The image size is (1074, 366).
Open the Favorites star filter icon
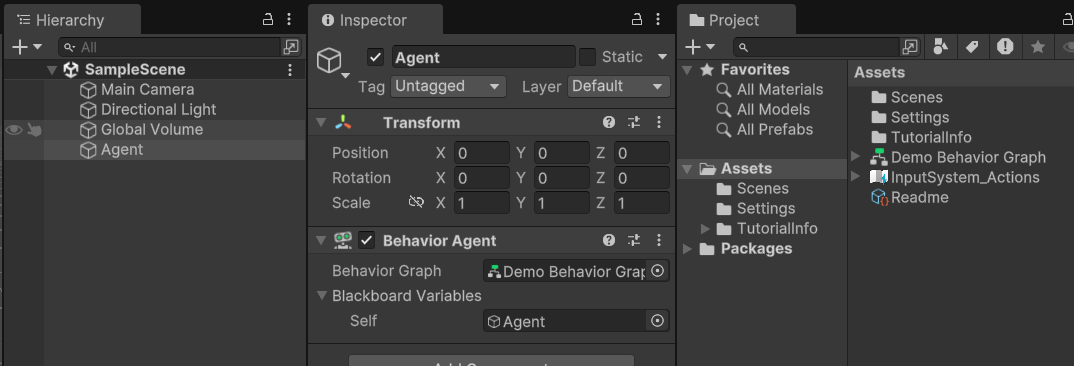pyautogui.click(x=1038, y=47)
